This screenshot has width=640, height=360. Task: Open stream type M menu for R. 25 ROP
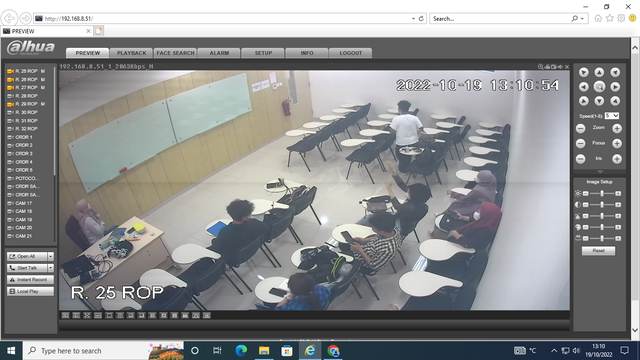pyautogui.click(x=43, y=71)
